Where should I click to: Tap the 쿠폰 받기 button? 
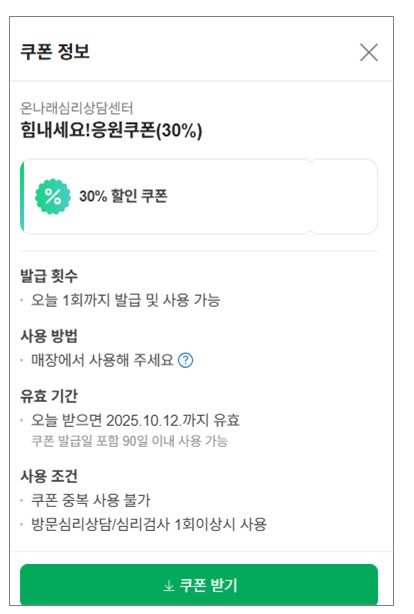coord(199,585)
